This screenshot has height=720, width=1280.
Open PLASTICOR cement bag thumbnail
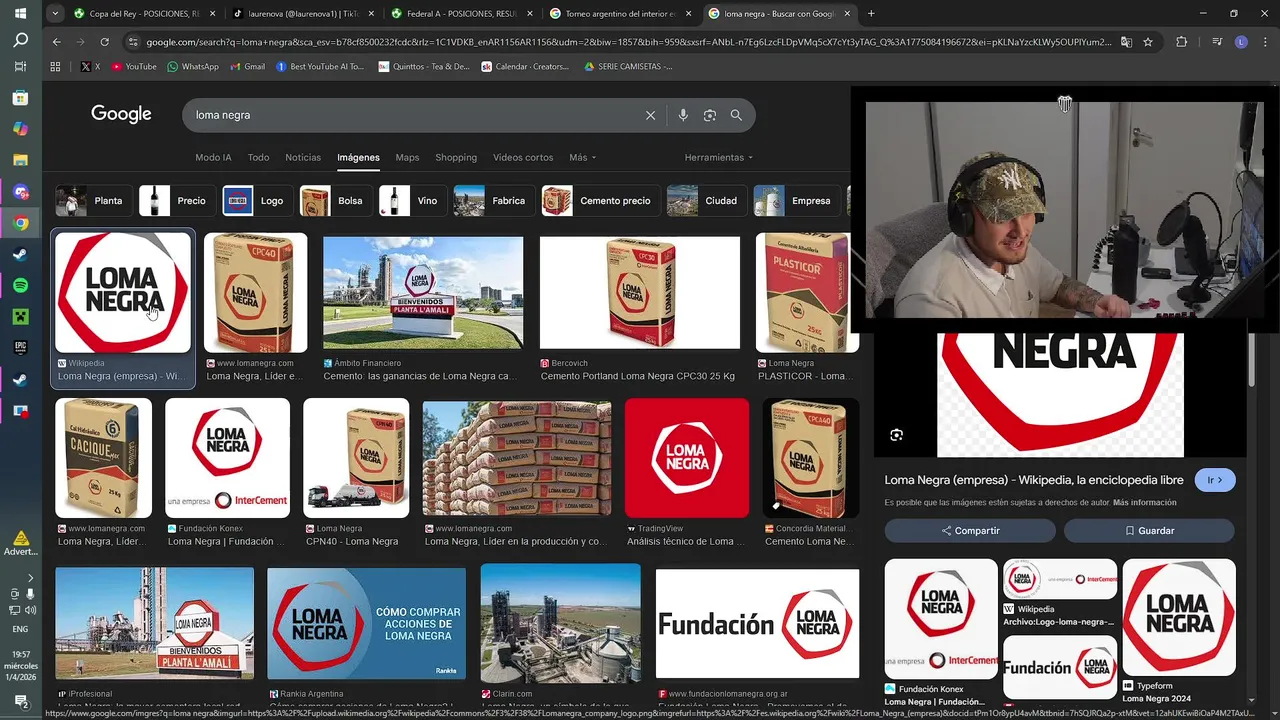(807, 292)
